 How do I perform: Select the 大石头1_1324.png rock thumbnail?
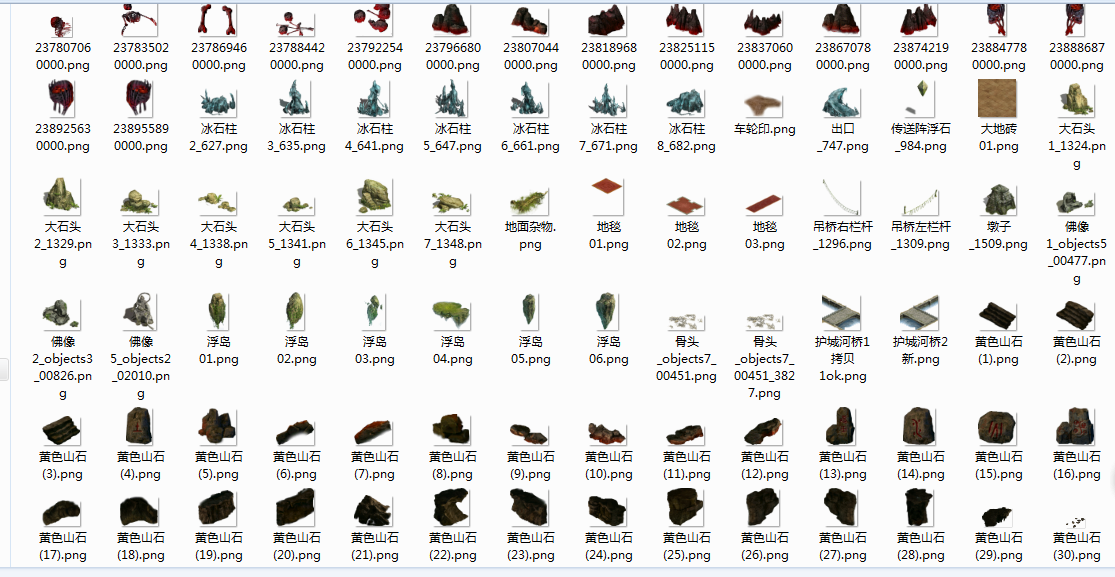click(x=1077, y=99)
